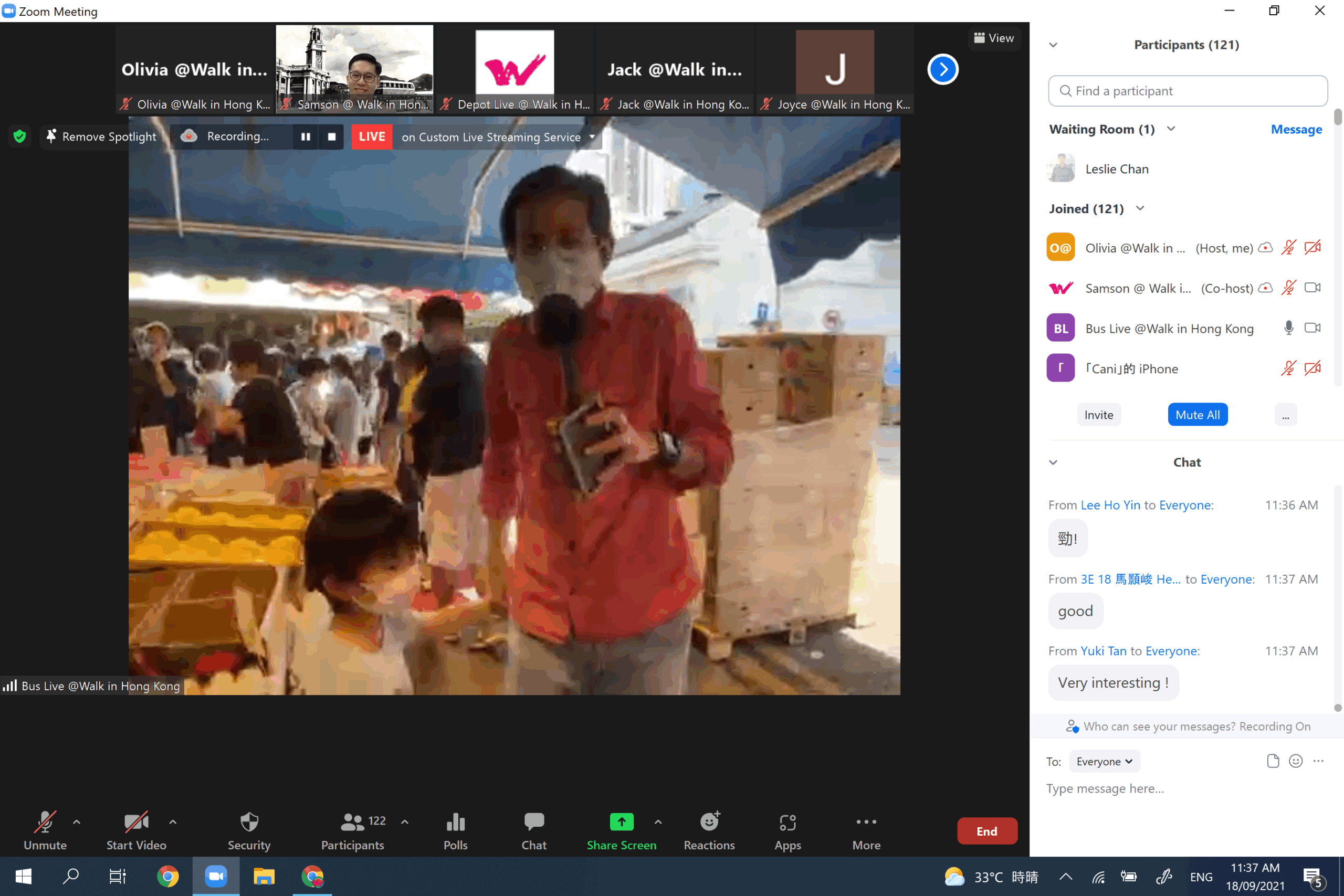The width and height of the screenshot is (1344, 896).
Task: Open the View layout menu
Action: (994, 38)
